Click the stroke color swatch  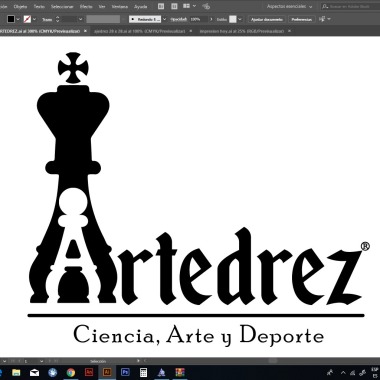pyautogui.click(x=27, y=19)
